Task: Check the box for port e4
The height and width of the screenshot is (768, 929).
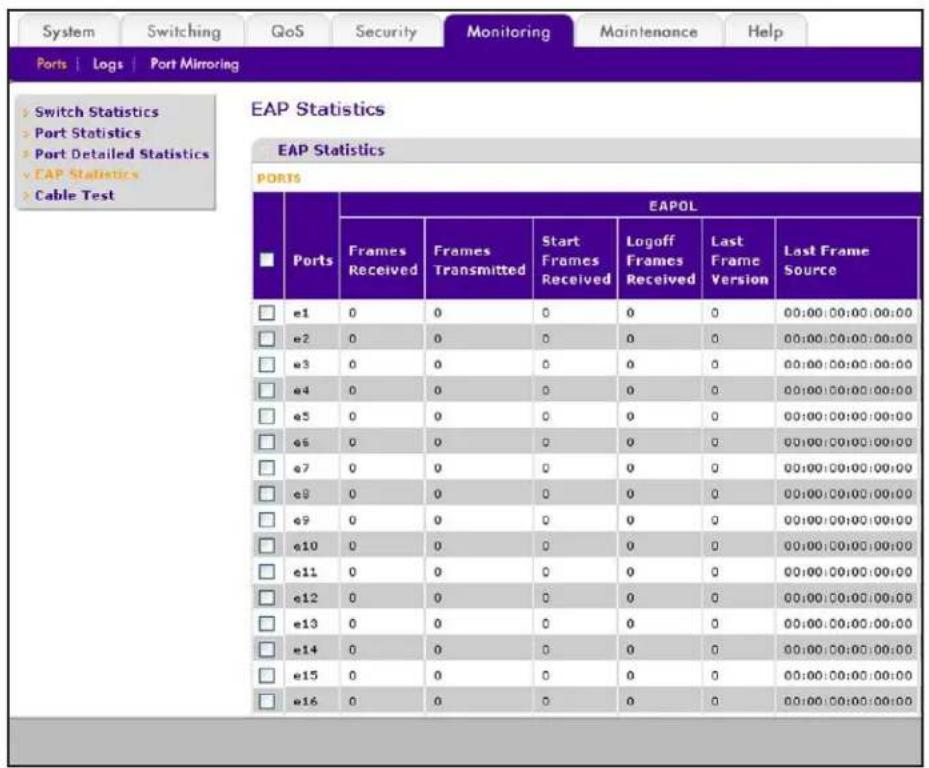Action: pyautogui.click(x=267, y=391)
